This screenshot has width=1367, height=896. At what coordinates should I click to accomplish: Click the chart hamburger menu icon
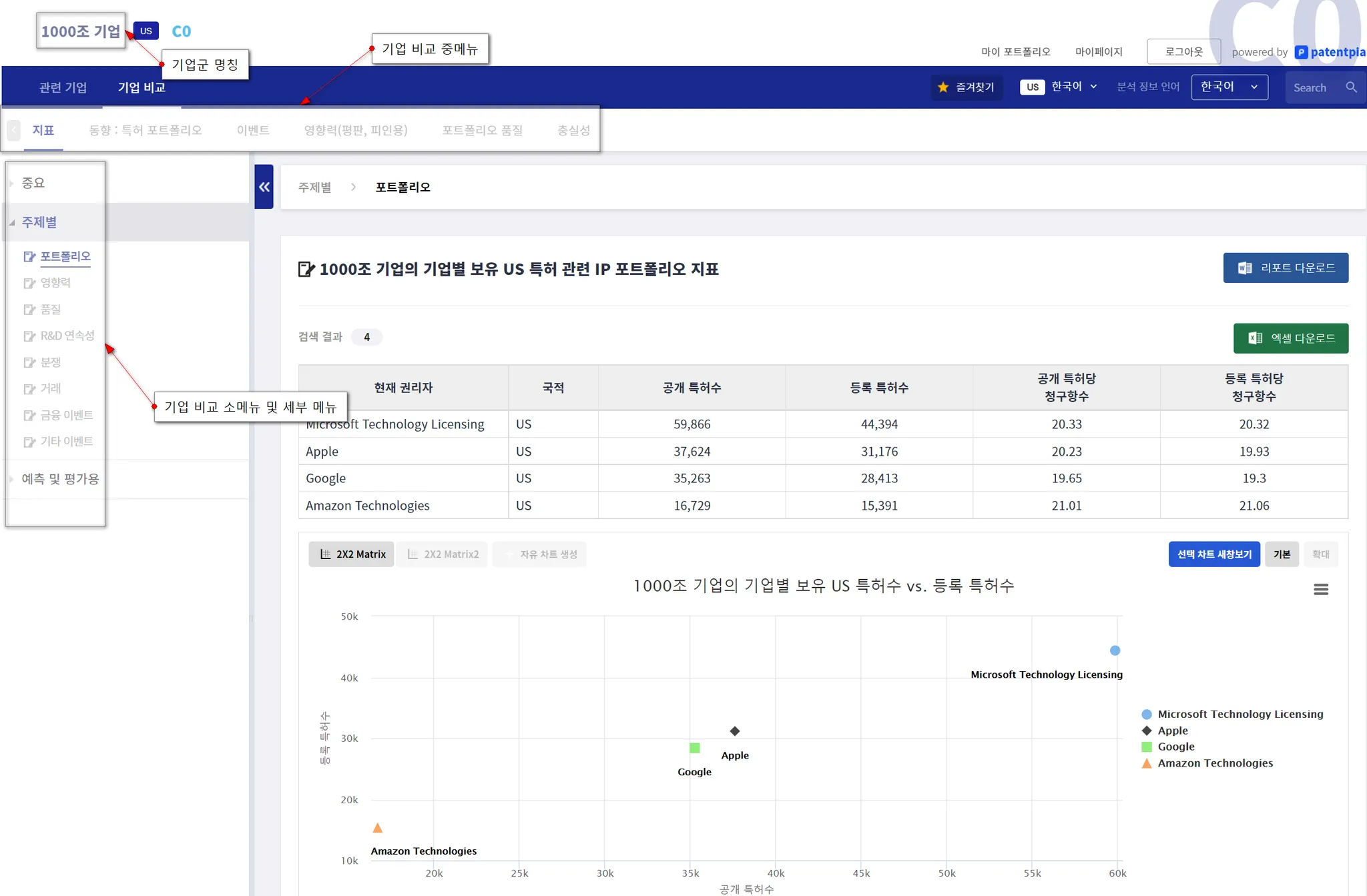[1320, 589]
